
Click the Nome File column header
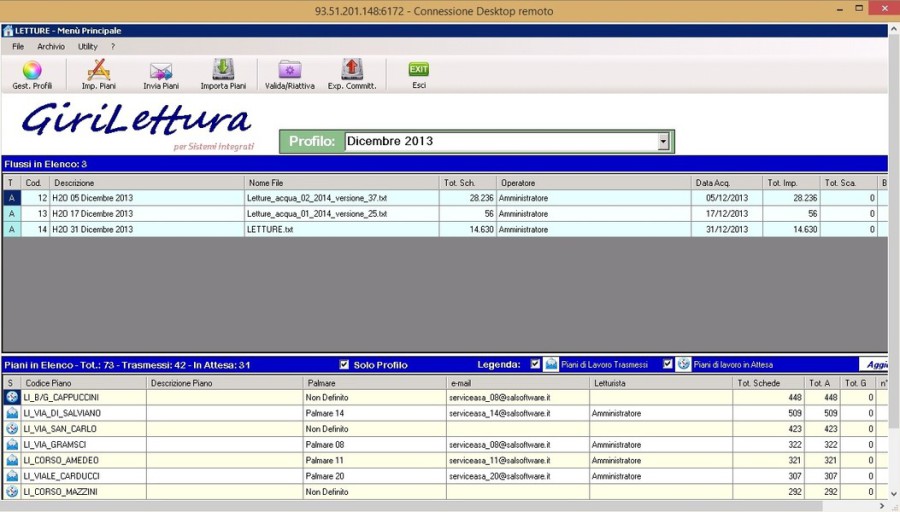(x=340, y=183)
